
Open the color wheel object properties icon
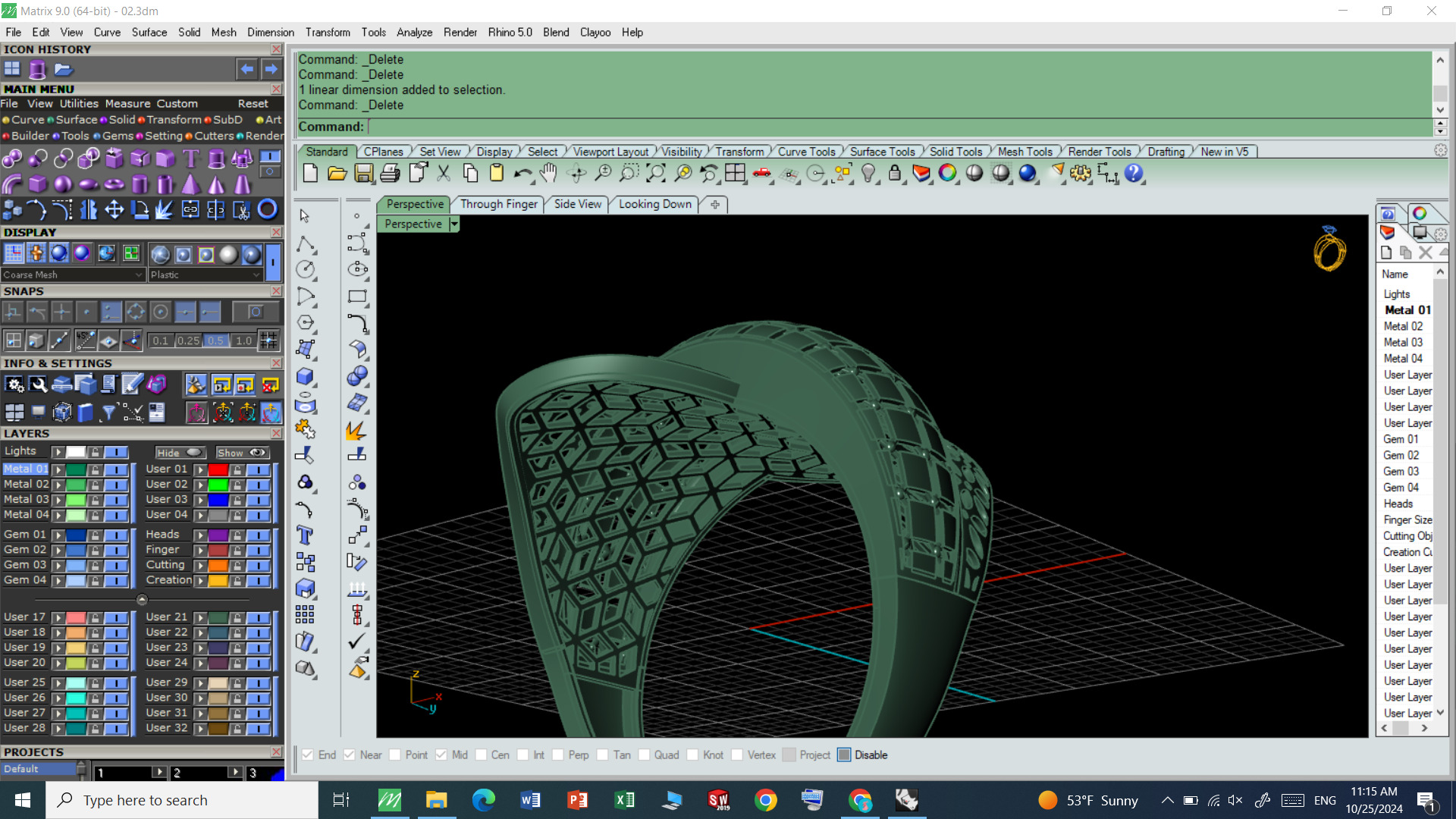point(948,174)
